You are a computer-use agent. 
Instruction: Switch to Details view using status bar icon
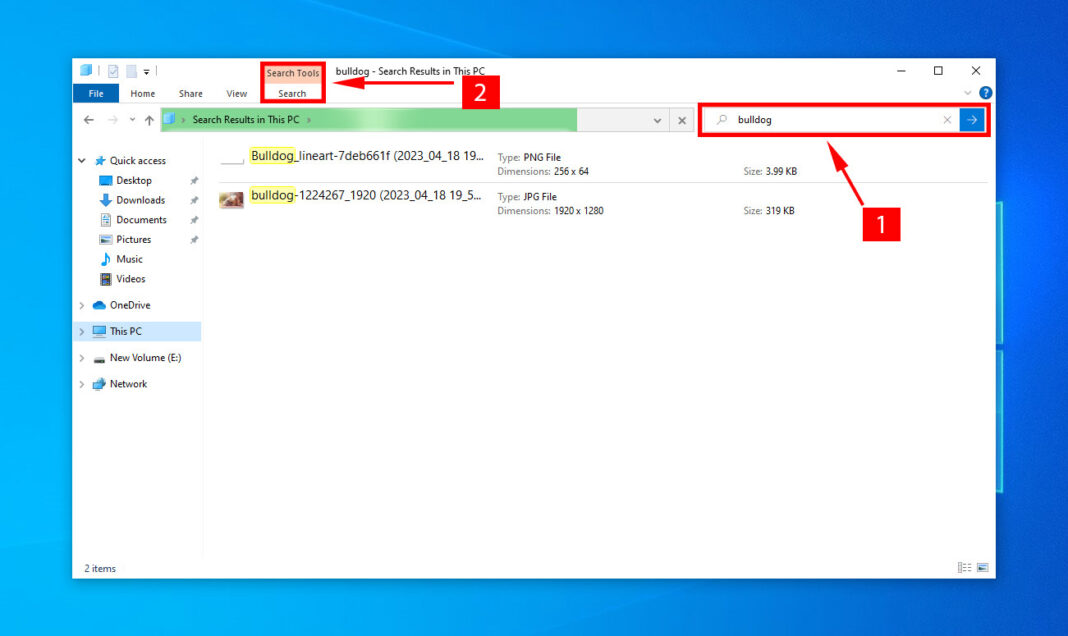click(x=961, y=567)
